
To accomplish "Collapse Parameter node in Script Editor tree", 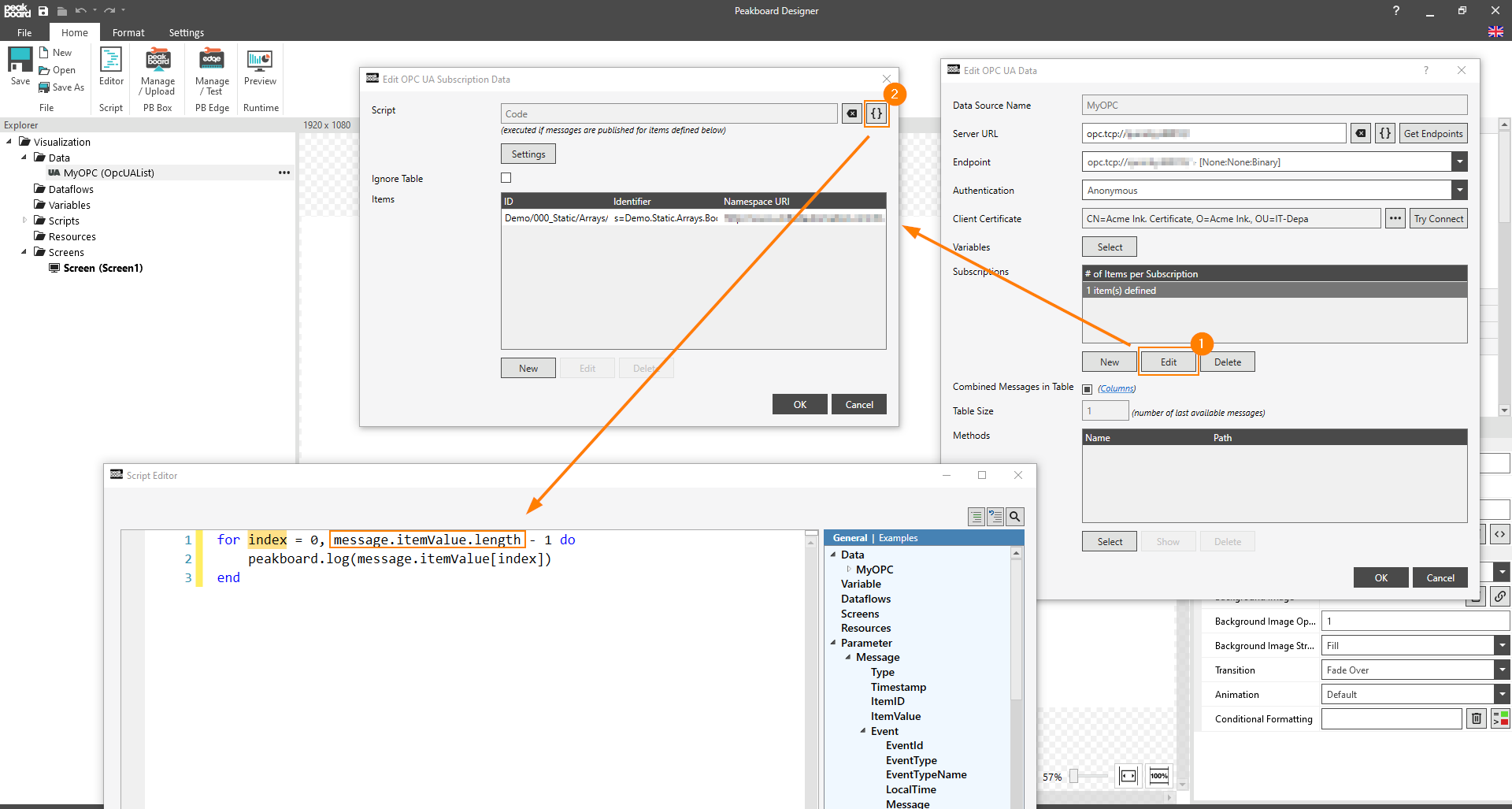I will coord(833,642).
